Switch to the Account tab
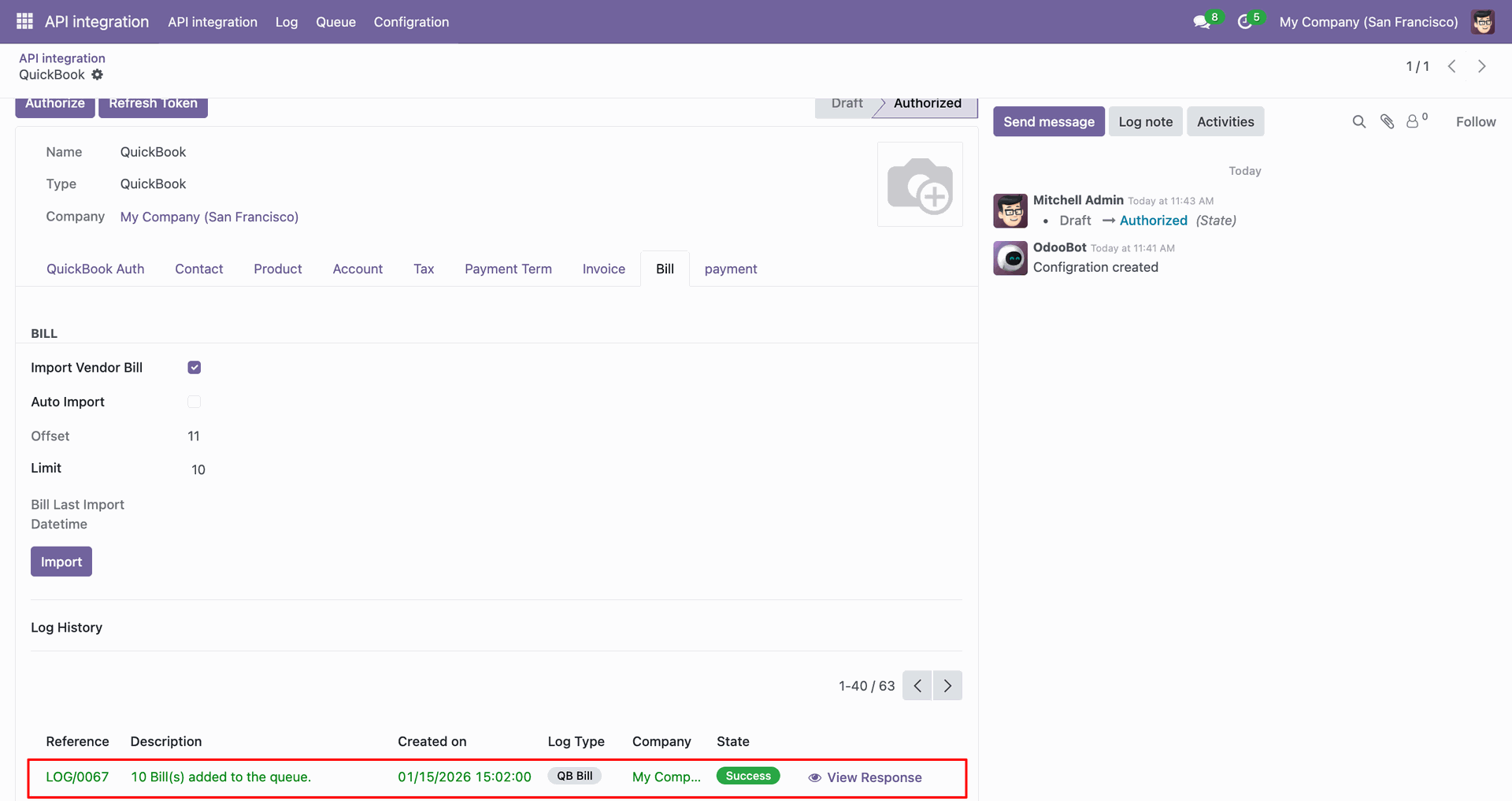The image size is (1512, 801). [358, 269]
